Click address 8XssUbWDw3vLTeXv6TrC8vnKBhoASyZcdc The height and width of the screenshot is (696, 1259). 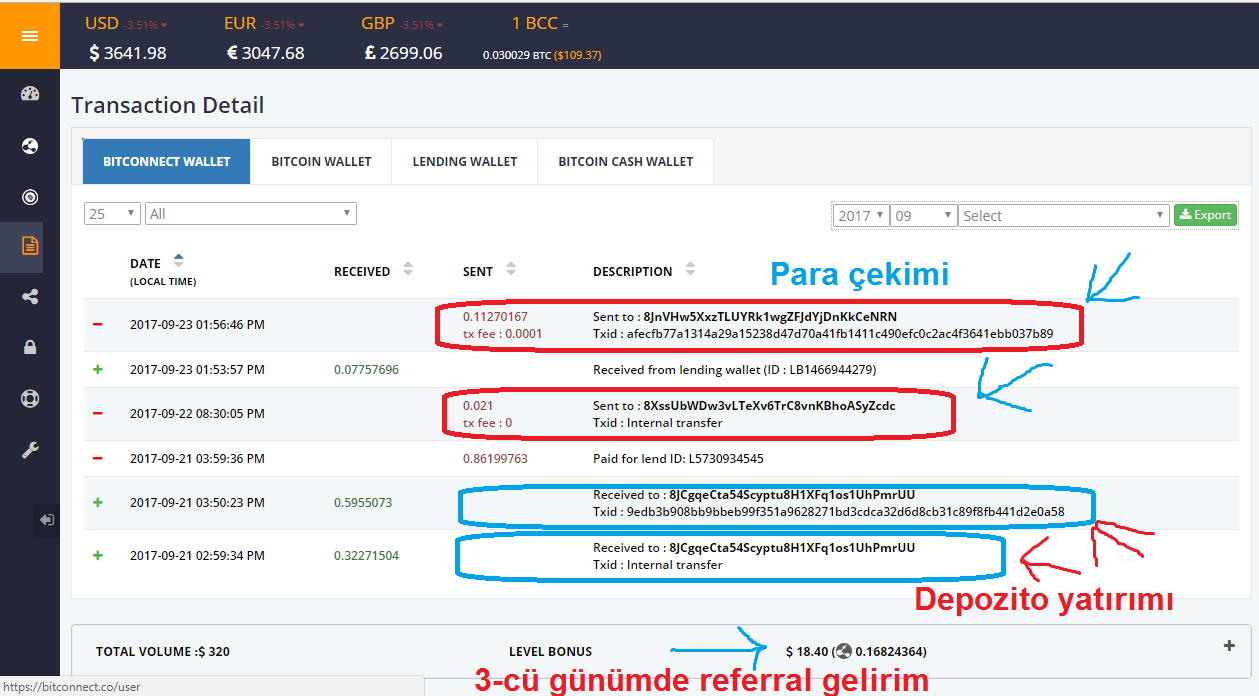tap(769, 406)
